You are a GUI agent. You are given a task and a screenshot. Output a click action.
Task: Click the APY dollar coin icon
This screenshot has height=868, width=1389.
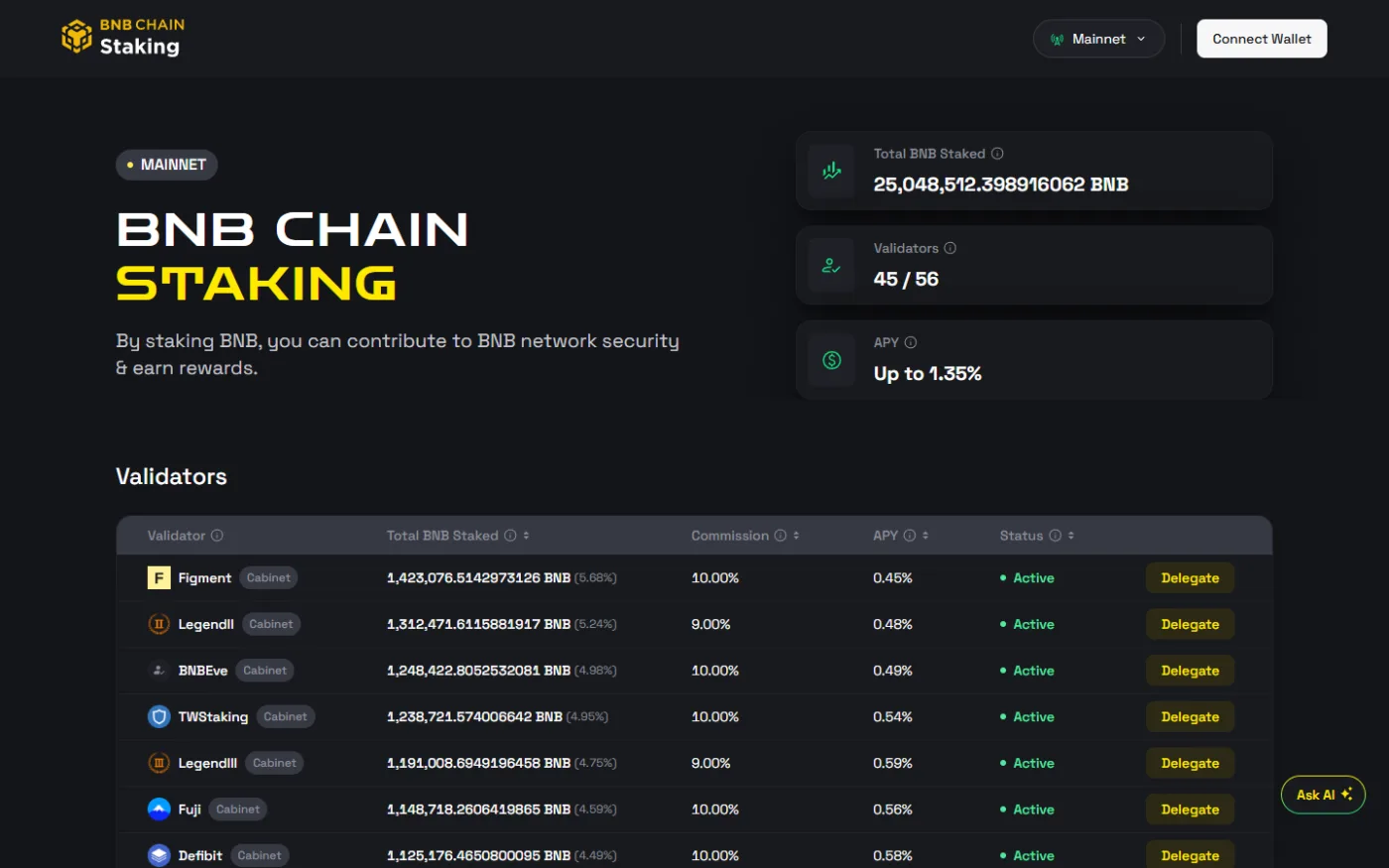coord(831,360)
